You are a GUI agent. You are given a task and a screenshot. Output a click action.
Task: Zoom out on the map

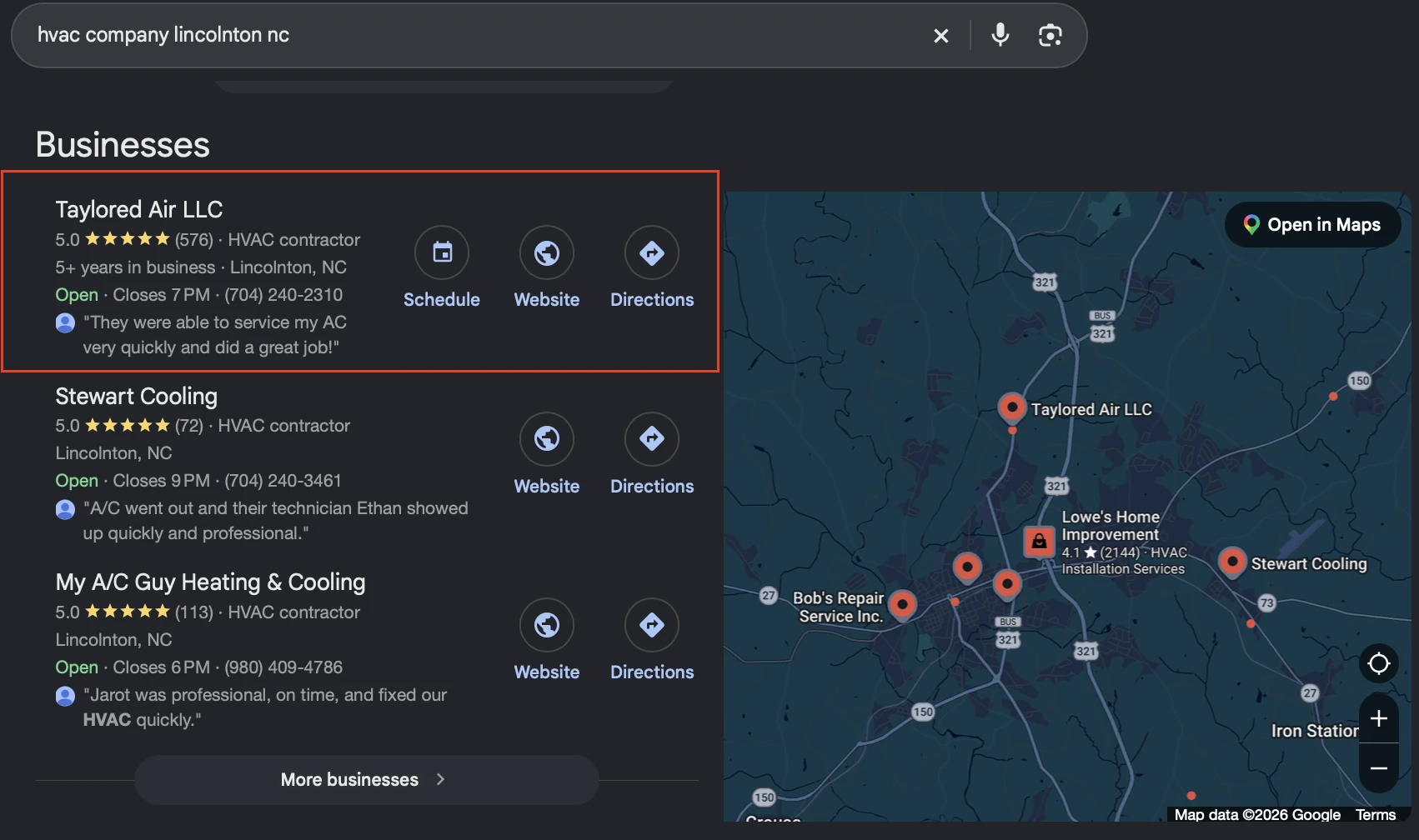[x=1379, y=767]
